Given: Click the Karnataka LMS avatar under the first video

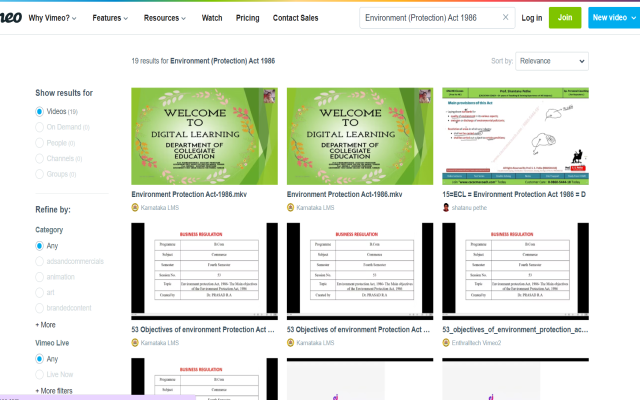Looking at the screenshot, I should (x=135, y=207).
